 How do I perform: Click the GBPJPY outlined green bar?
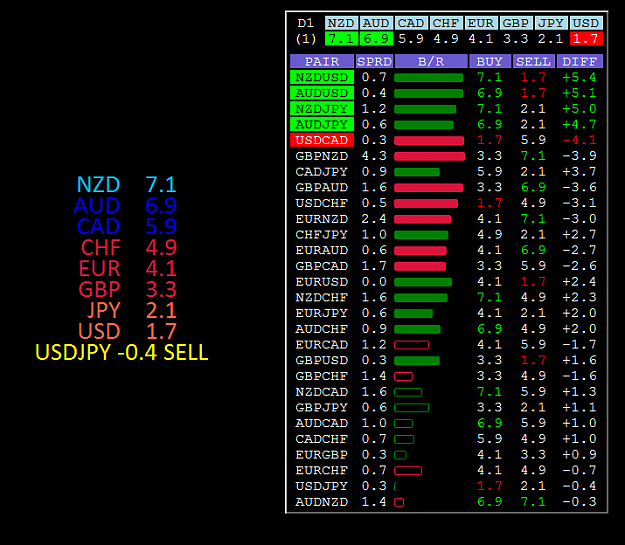click(x=411, y=407)
